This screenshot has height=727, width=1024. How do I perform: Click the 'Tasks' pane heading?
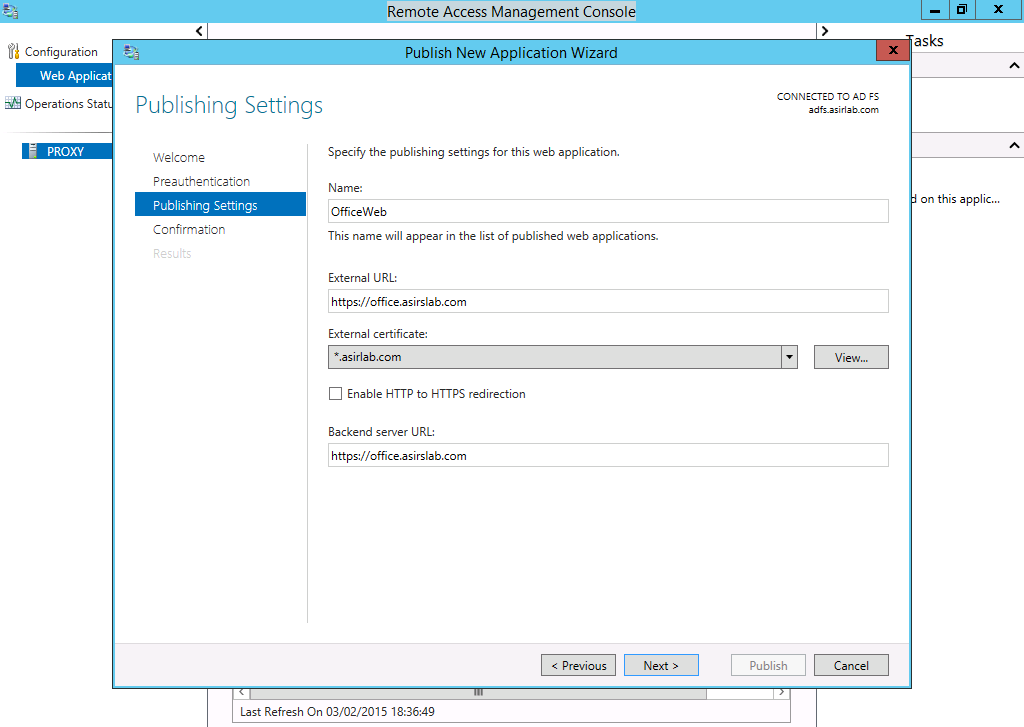tap(924, 40)
